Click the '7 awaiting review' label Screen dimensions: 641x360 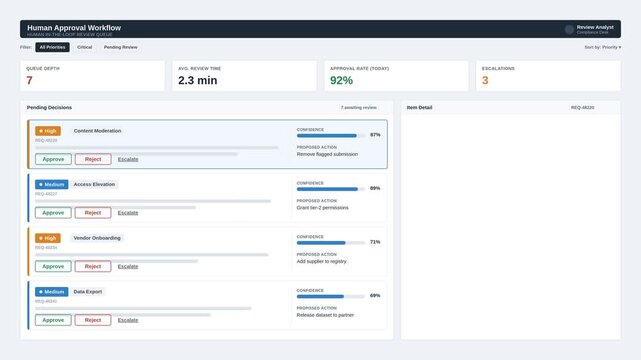[x=359, y=107]
